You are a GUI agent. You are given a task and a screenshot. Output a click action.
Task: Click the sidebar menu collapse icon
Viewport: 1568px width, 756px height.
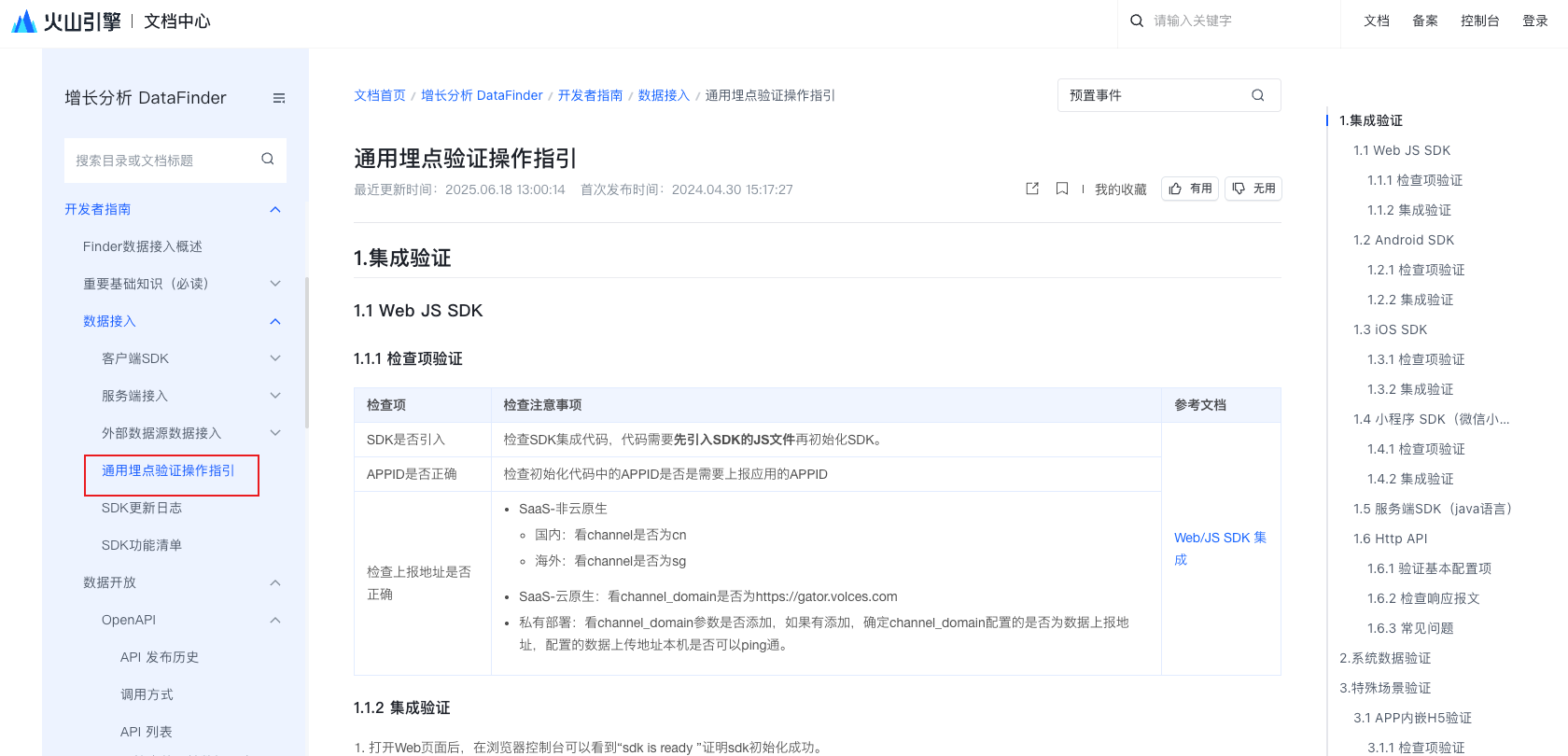[279, 98]
